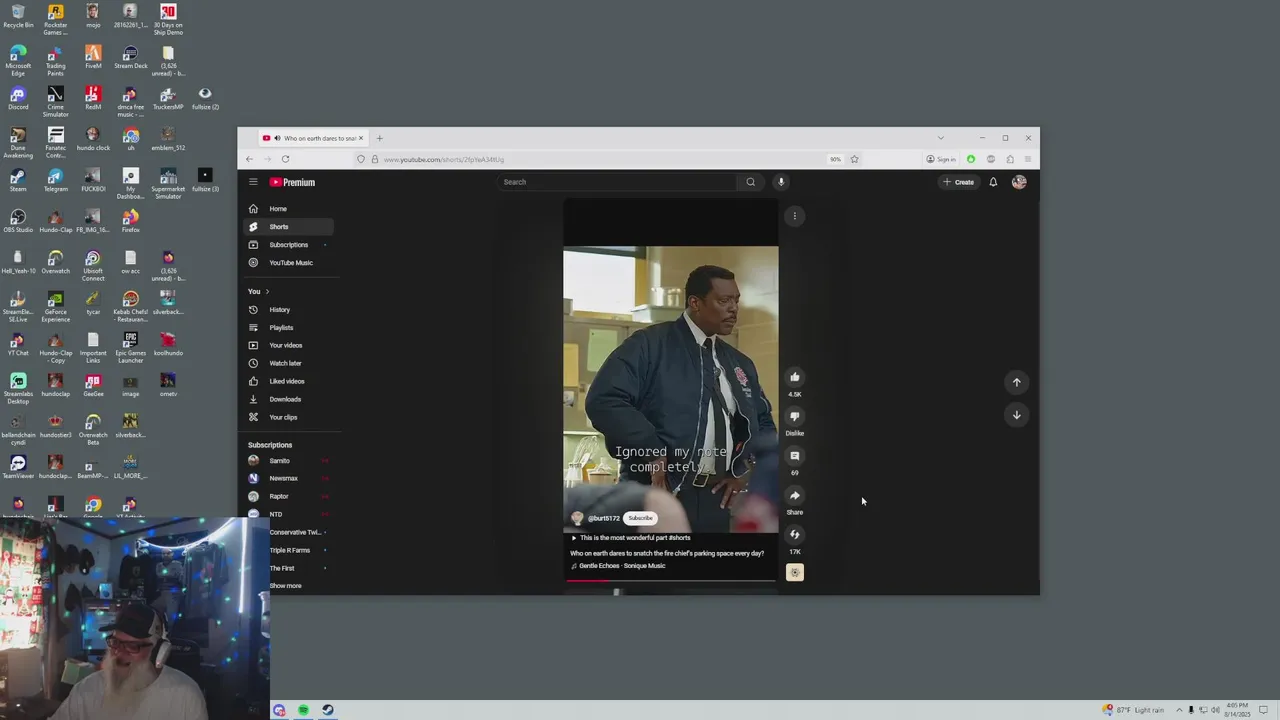Open the Samito subscription channel
The width and height of the screenshot is (1280, 720).
tap(290, 461)
